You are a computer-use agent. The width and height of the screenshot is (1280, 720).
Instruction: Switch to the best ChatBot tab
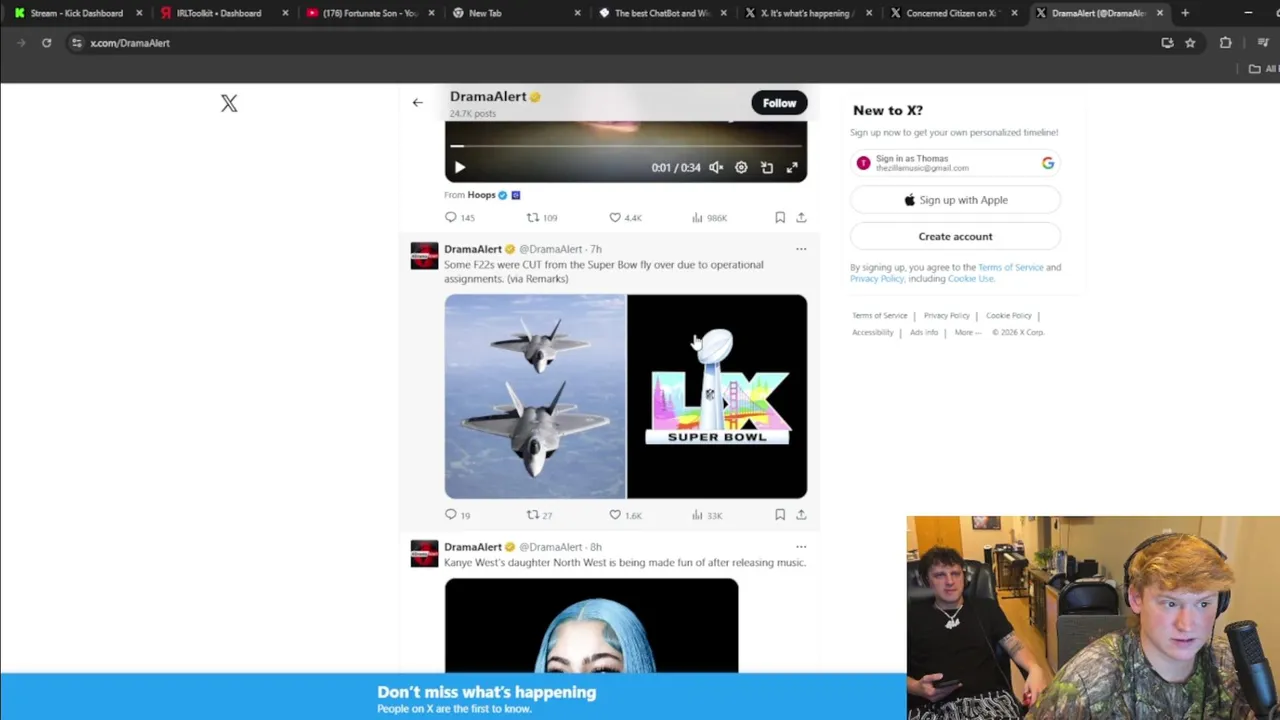coord(660,13)
